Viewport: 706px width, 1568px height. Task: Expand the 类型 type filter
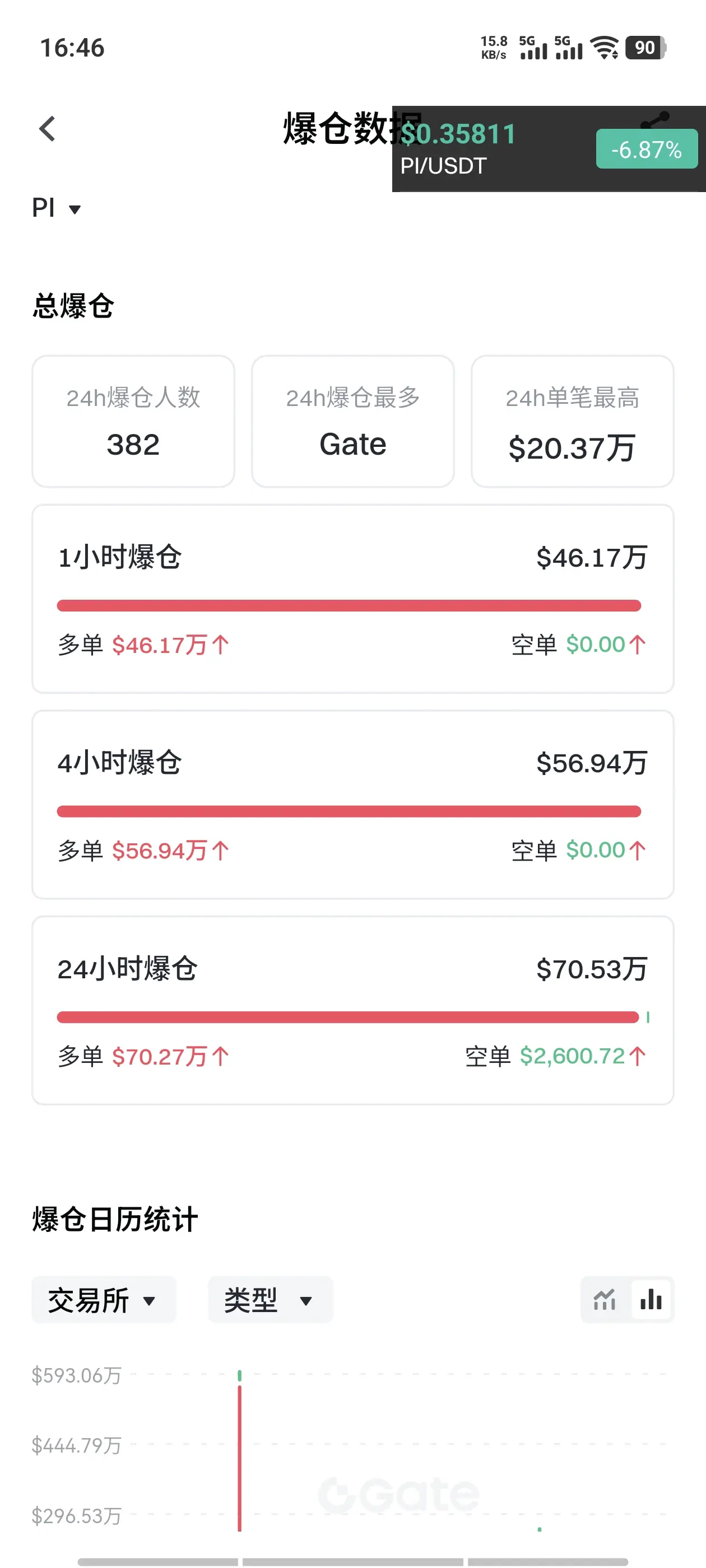[x=271, y=1300]
